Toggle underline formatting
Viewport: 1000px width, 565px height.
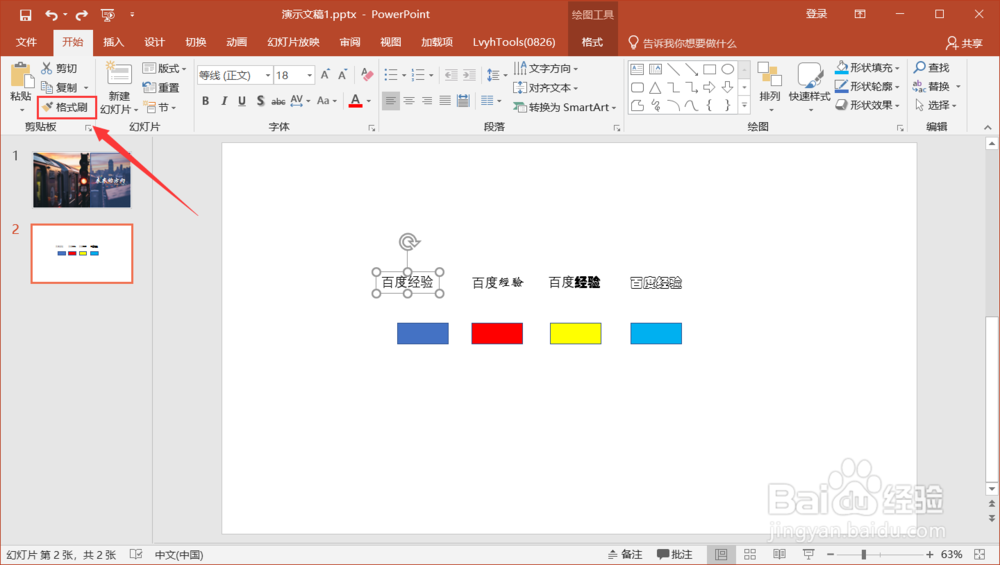click(242, 101)
